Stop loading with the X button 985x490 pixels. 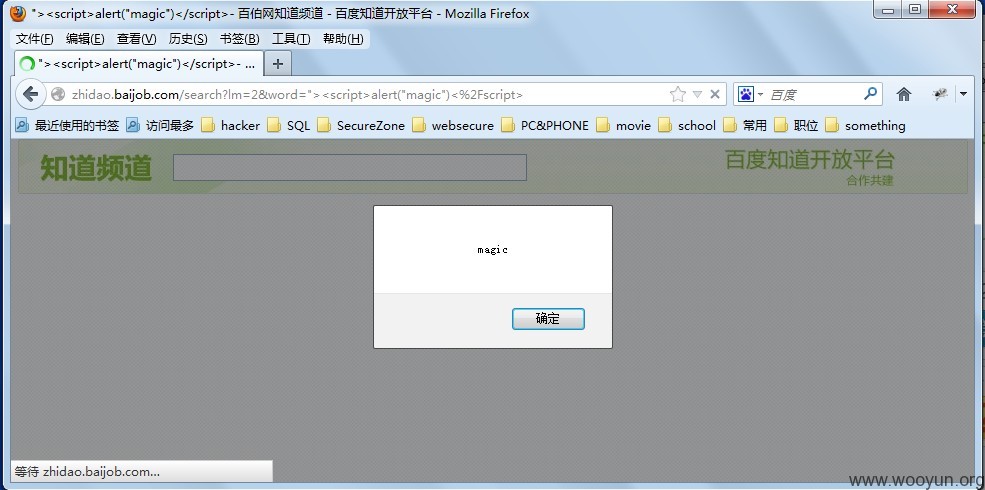714,95
